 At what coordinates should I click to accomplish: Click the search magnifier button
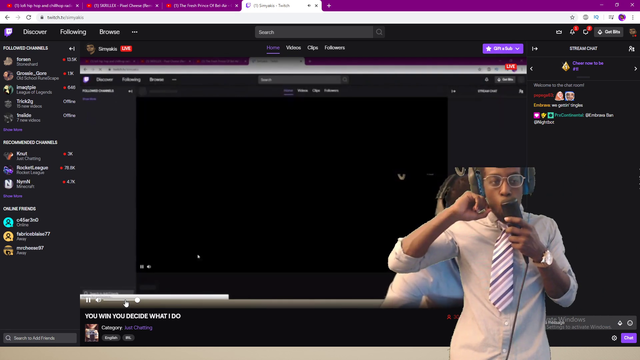pos(379,32)
